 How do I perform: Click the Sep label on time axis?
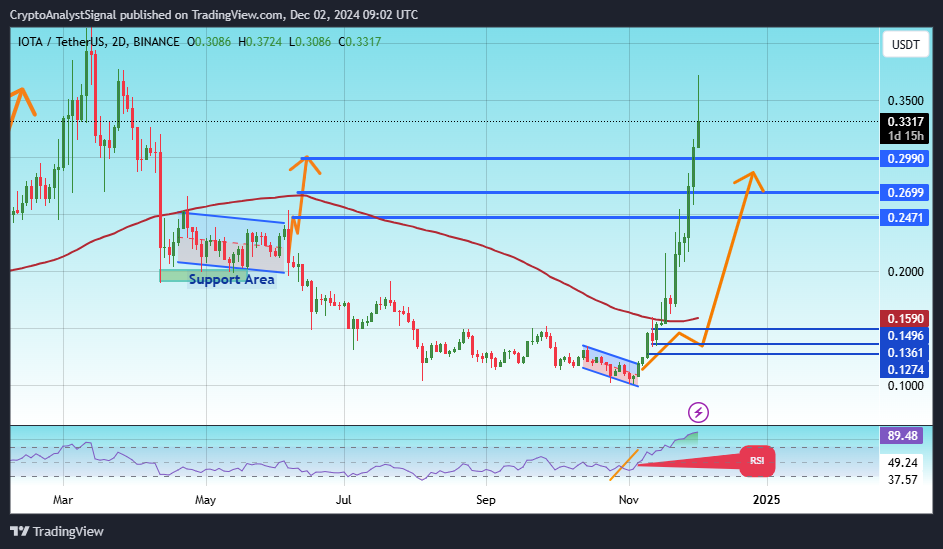(x=486, y=500)
